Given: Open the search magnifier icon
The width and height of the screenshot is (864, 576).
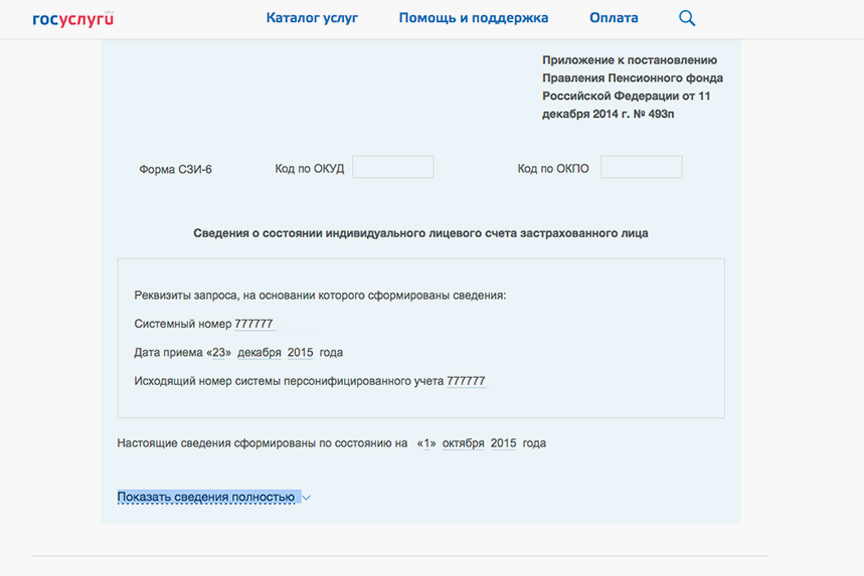Looking at the screenshot, I should pyautogui.click(x=686, y=18).
